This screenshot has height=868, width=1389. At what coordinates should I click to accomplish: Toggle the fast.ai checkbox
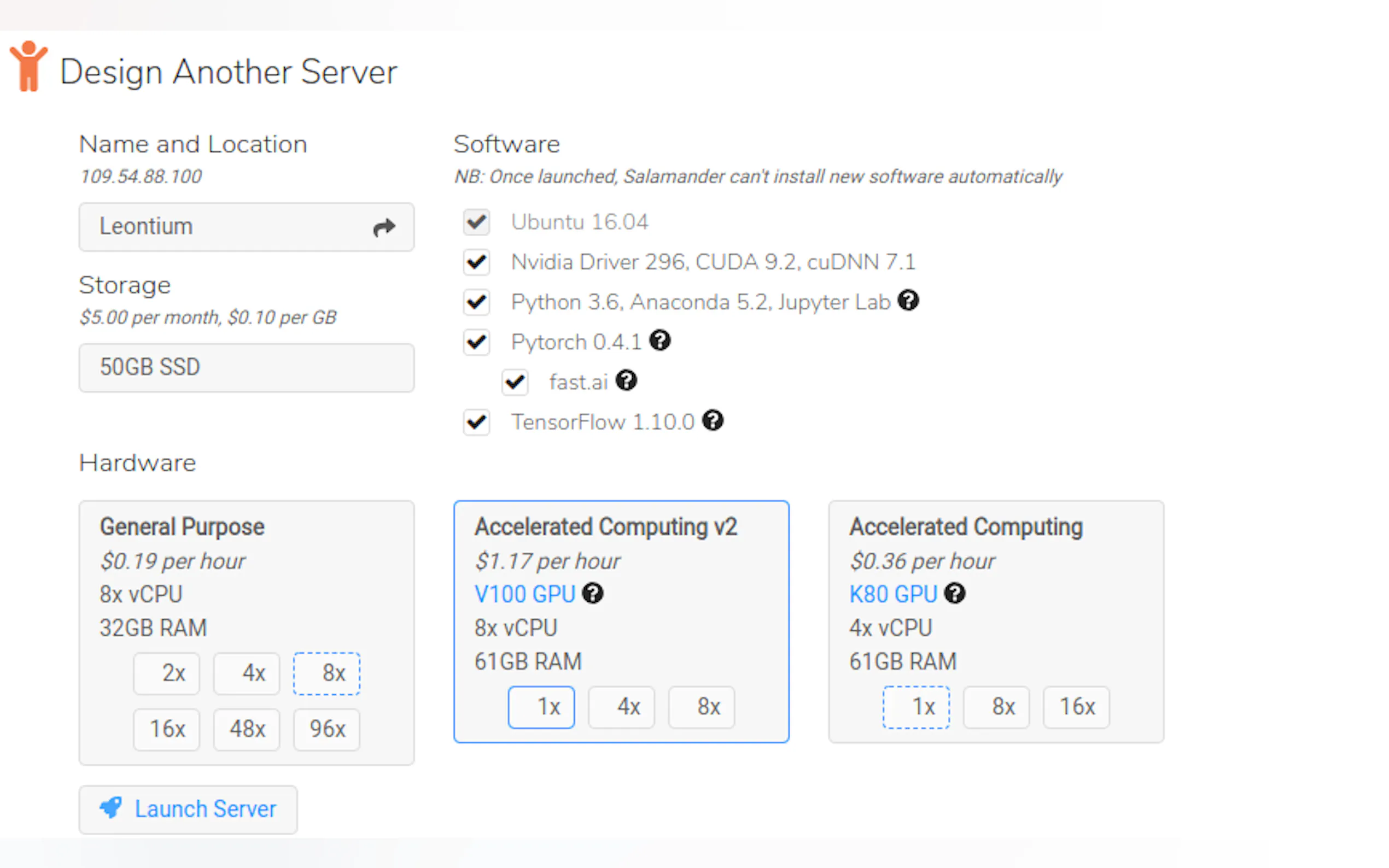515,382
